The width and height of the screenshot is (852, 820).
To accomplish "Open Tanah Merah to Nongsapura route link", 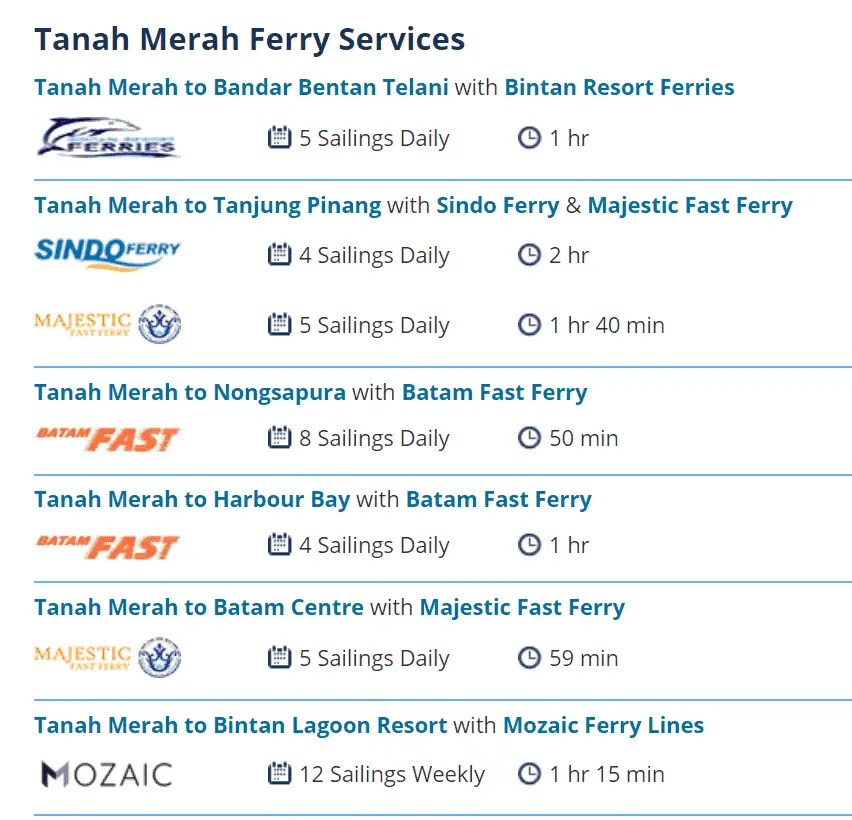I will click(190, 392).
